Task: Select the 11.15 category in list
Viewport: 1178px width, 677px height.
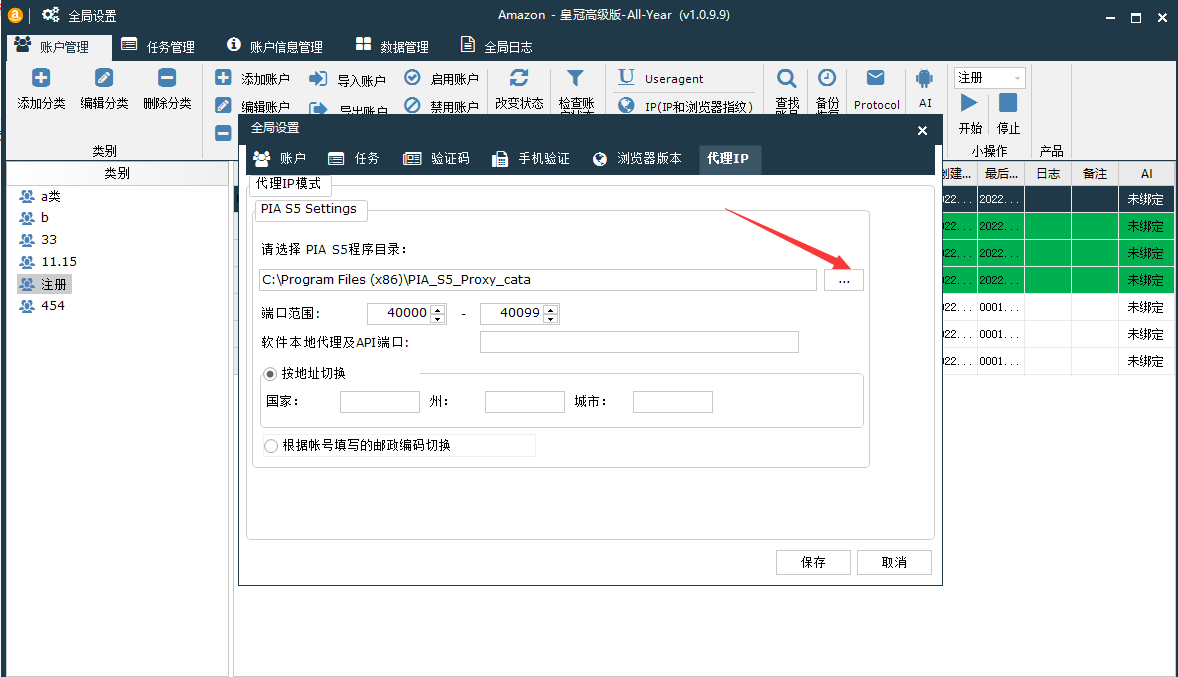Action: 48,262
